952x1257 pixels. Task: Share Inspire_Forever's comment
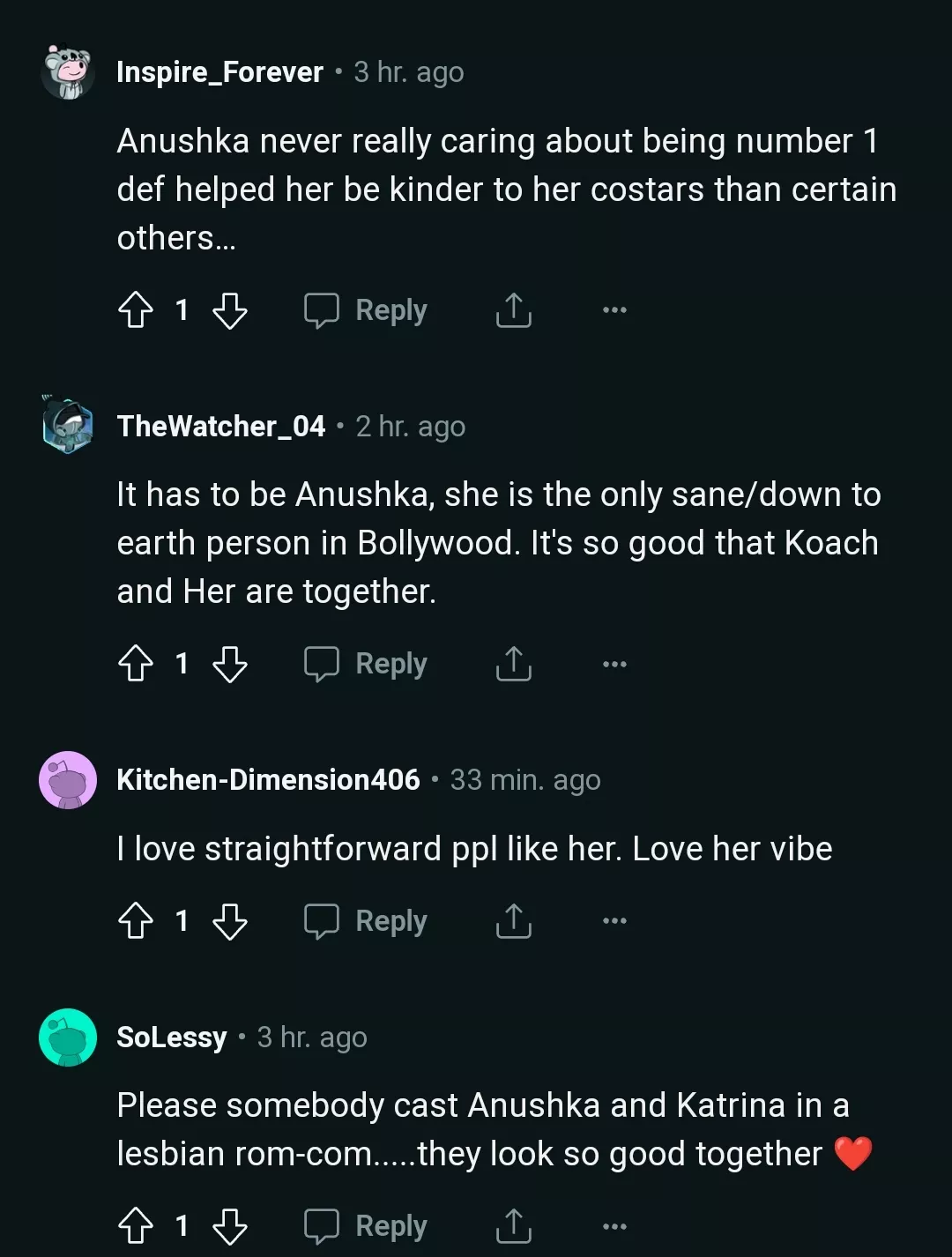click(x=513, y=310)
